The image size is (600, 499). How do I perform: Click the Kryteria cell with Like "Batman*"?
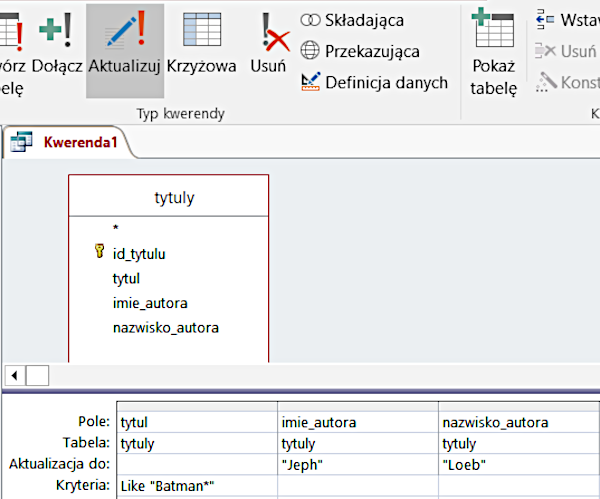[196, 486]
